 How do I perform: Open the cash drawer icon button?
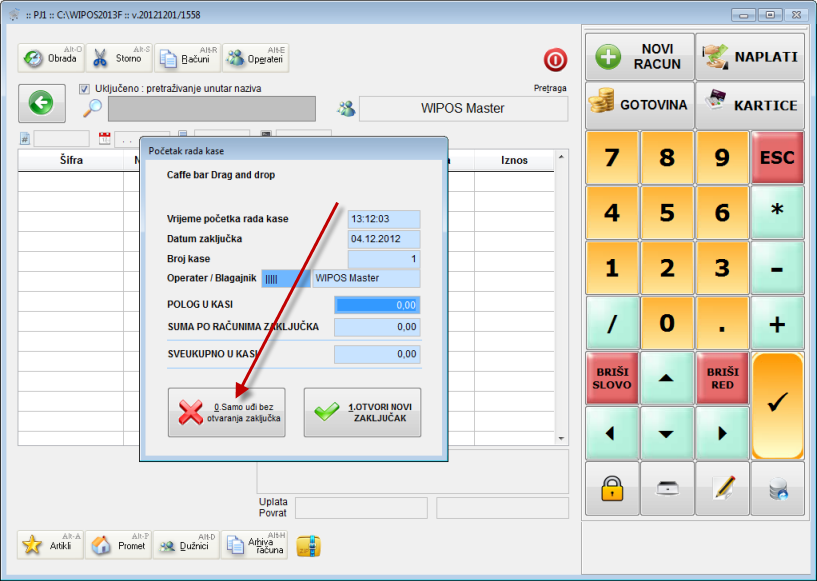[667, 488]
